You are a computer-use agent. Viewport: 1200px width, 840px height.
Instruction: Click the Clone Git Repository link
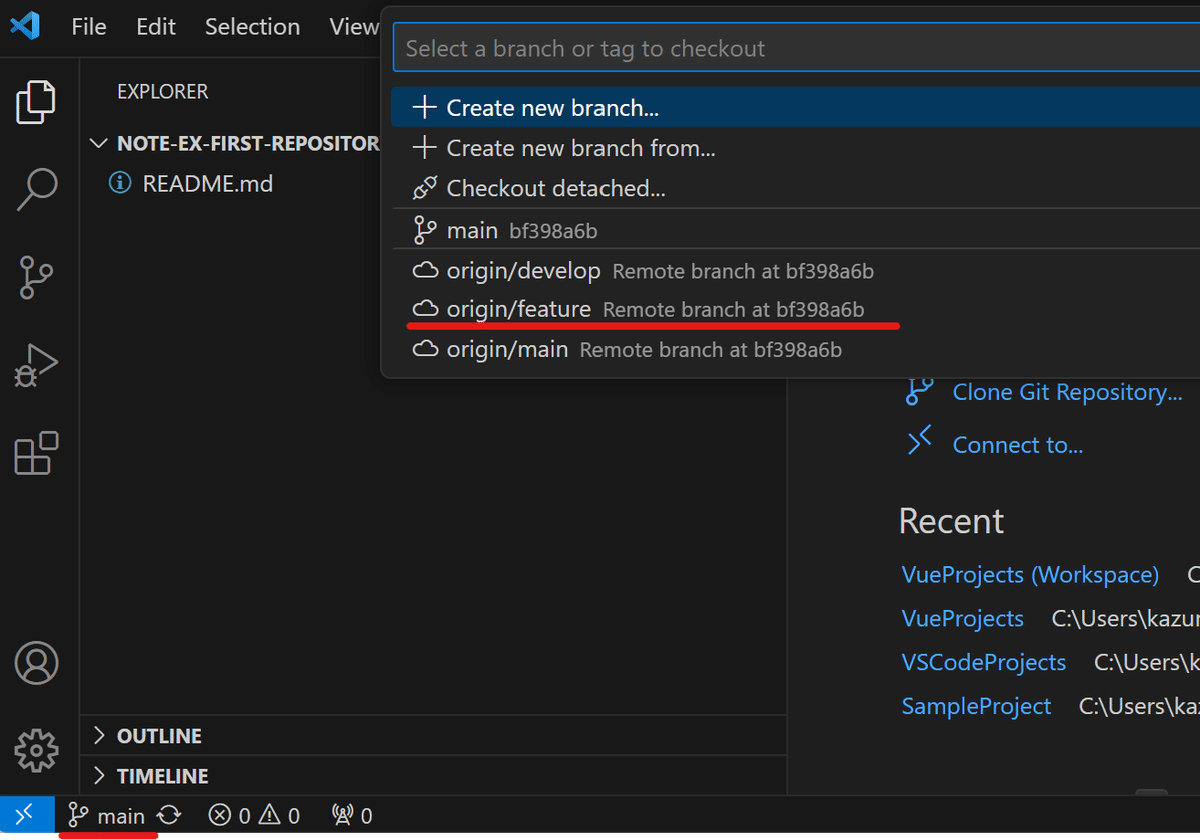1067,392
